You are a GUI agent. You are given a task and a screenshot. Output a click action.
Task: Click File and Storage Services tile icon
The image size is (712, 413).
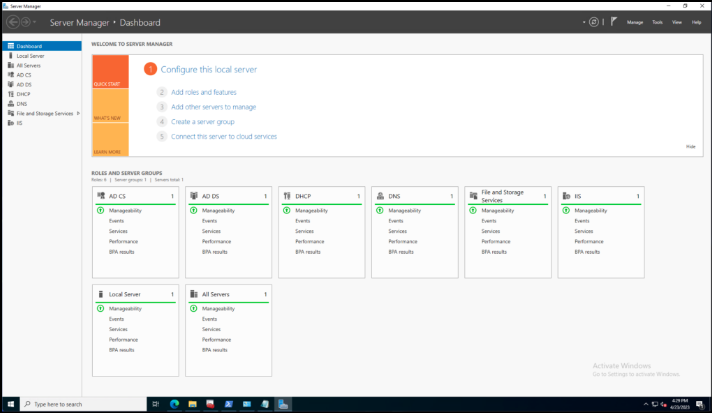click(473, 196)
